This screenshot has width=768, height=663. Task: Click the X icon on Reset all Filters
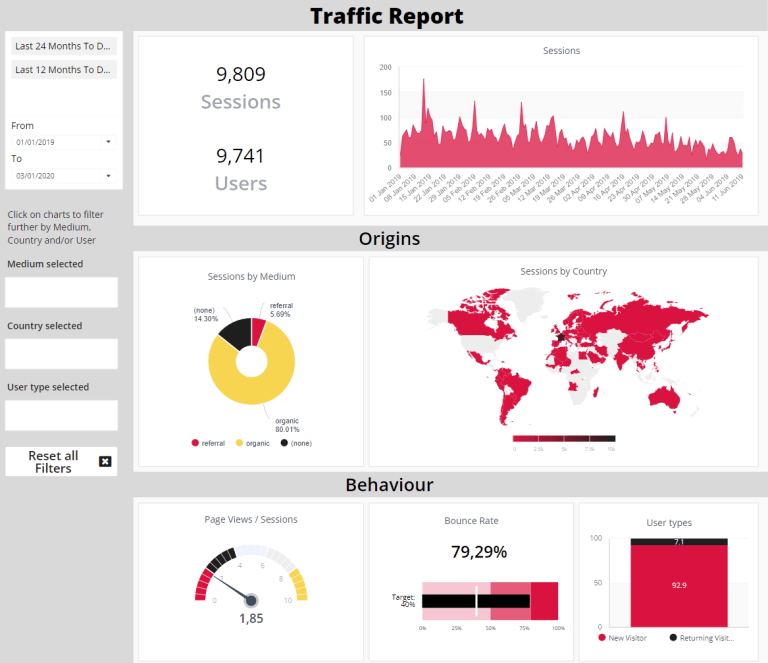[x=105, y=461]
